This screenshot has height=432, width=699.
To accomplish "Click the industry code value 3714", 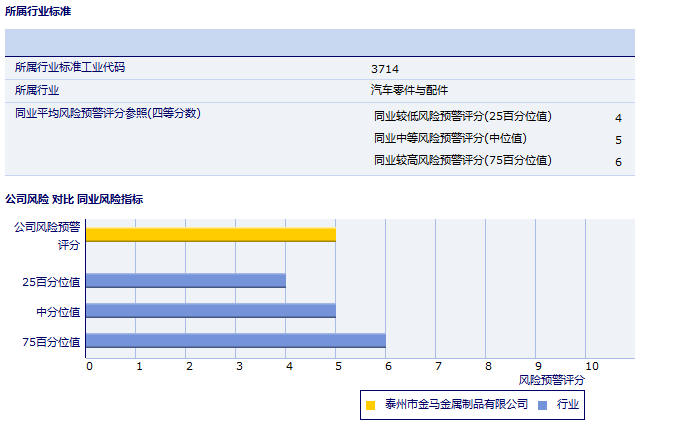I will tap(384, 69).
